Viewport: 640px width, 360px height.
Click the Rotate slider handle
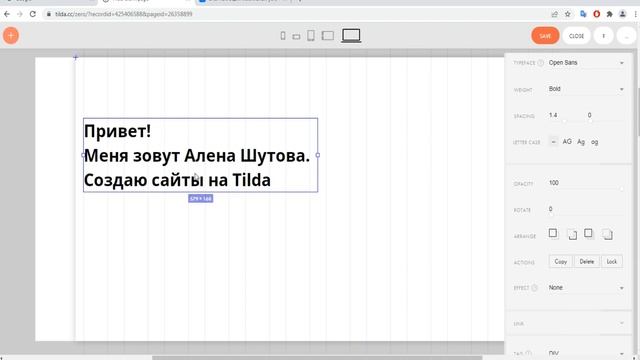551,215
